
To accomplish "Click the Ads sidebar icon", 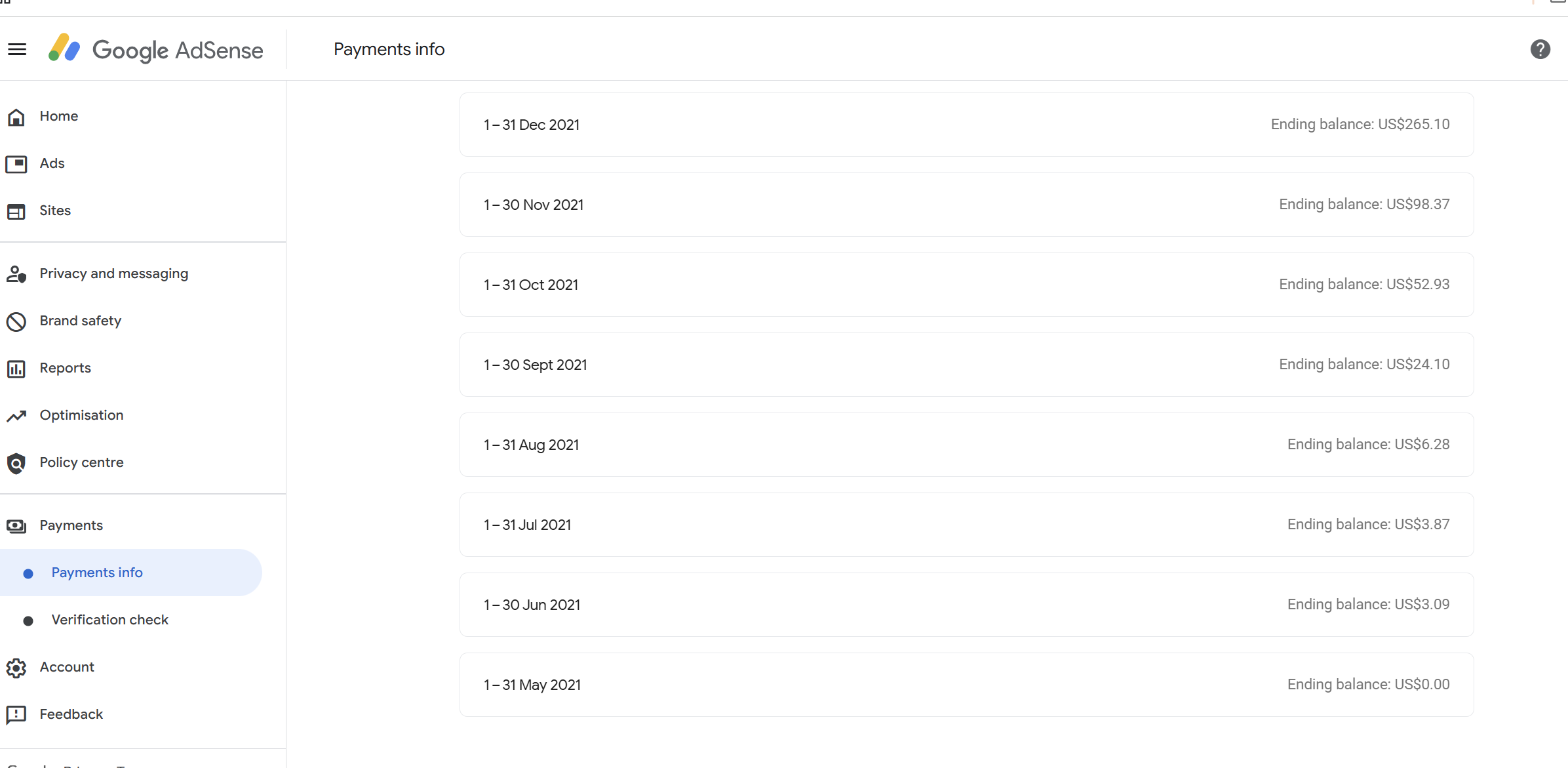I will click(16, 164).
